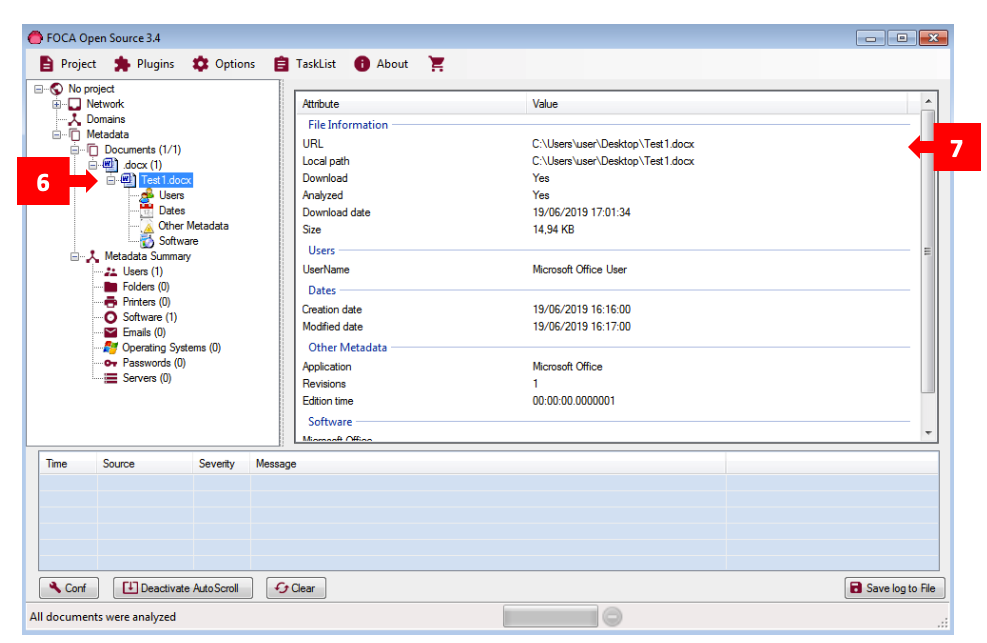987x643 pixels.
Task: Click the Options gear icon
Action: click(200, 64)
